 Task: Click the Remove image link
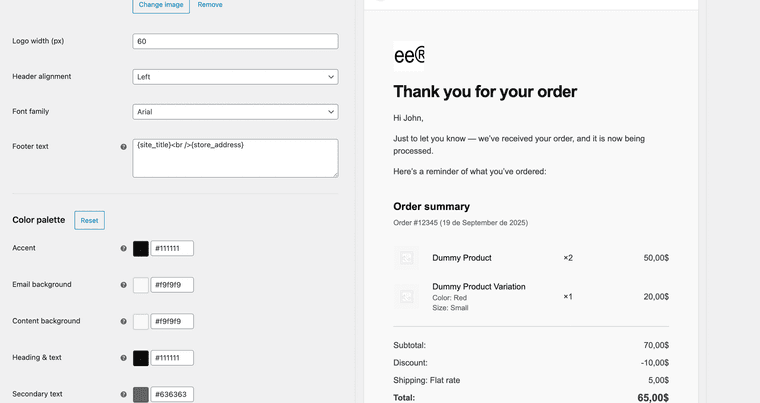[210, 5]
